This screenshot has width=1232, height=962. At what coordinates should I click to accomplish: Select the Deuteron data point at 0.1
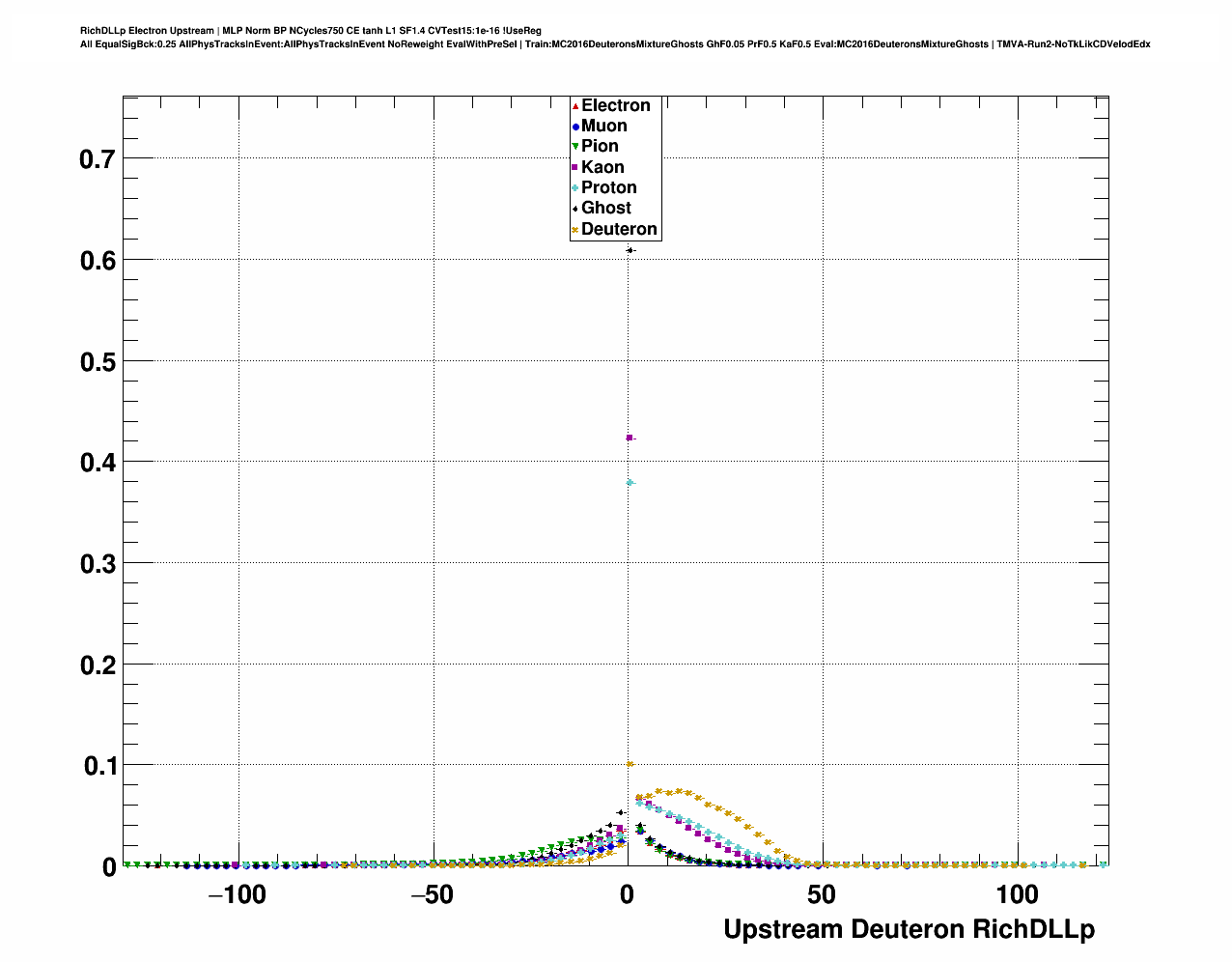pos(630,764)
